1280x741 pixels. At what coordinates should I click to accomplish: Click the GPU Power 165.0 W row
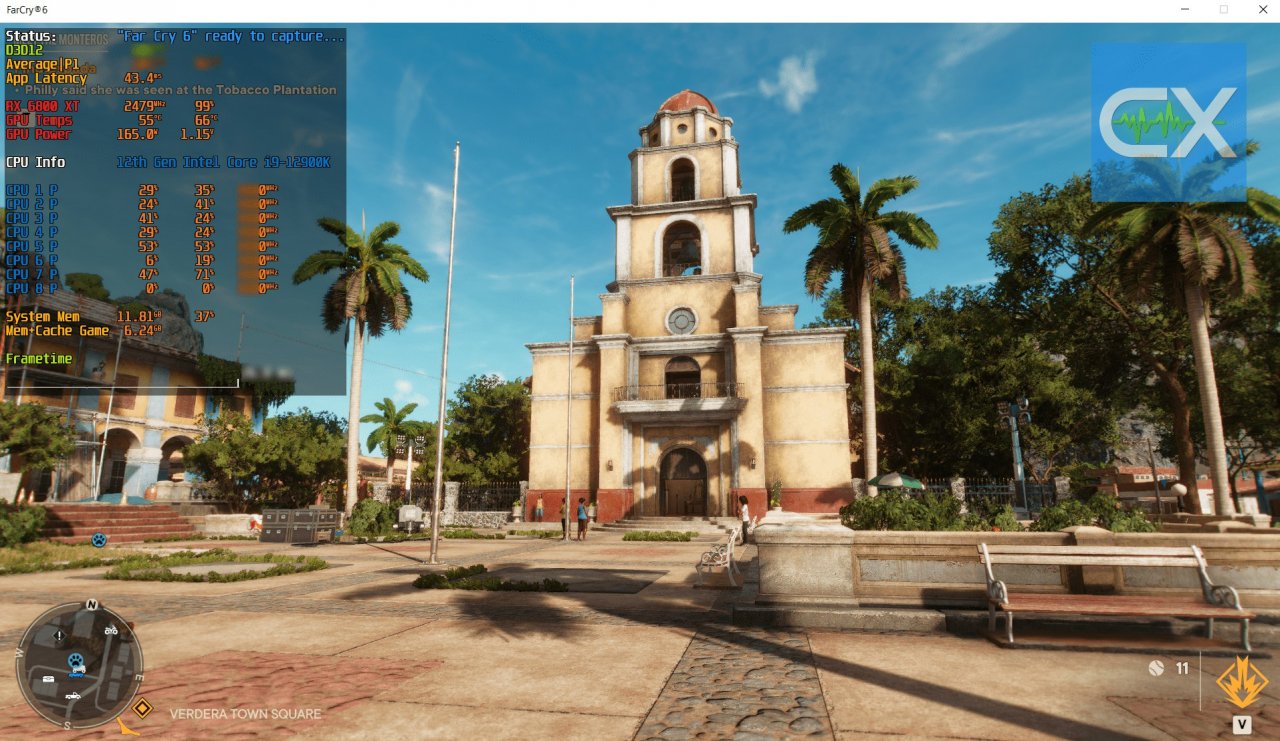click(x=110, y=134)
